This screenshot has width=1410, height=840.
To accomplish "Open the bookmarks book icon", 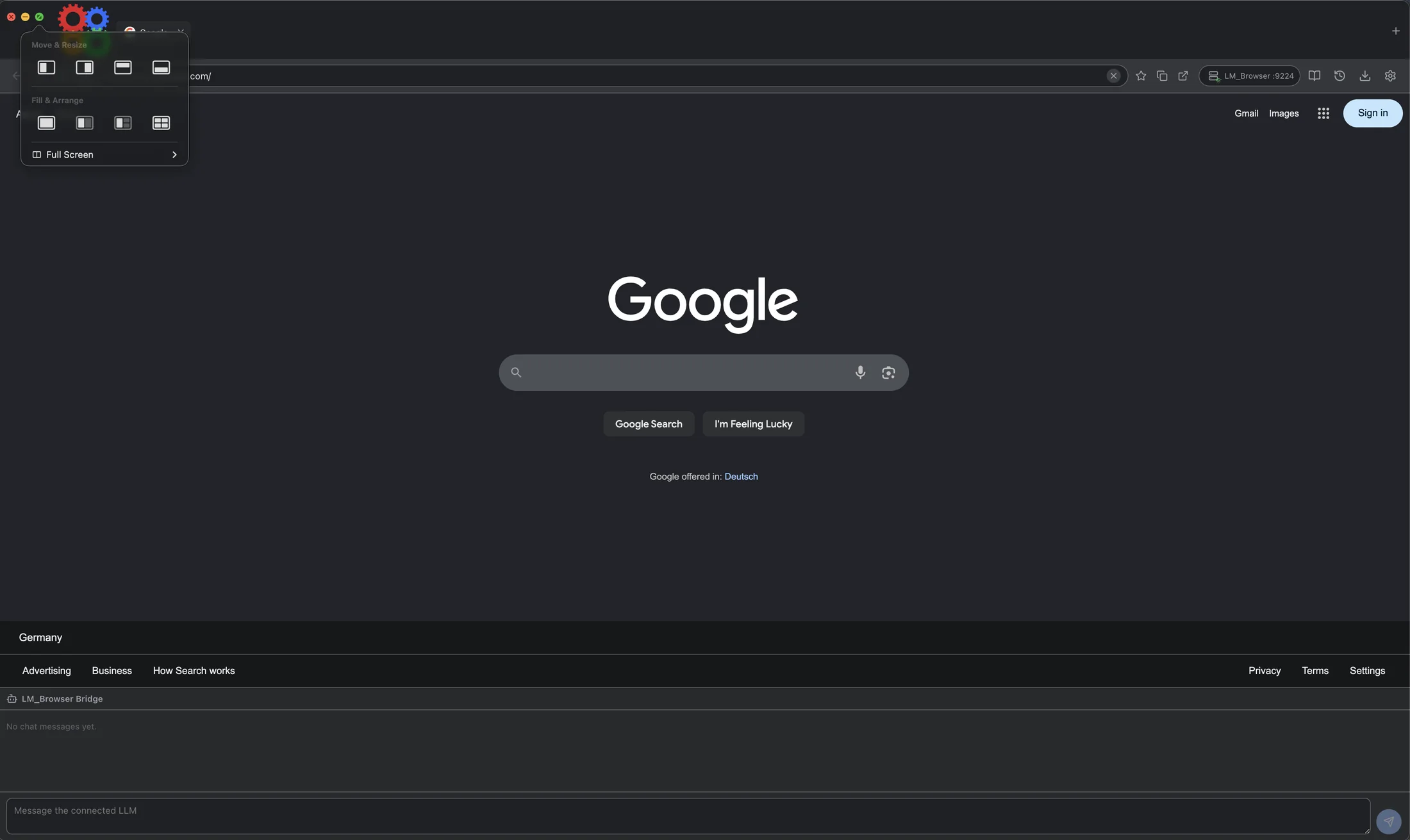I will pyautogui.click(x=1315, y=76).
